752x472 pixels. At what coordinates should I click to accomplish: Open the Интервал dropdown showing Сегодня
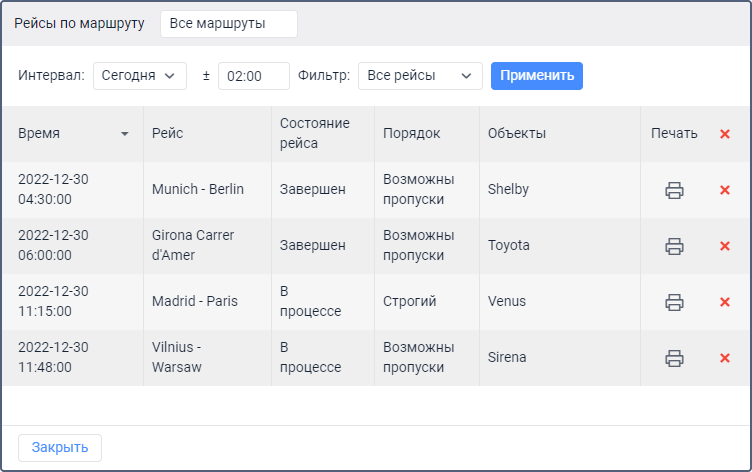pyautogui.click(x=140, y=76)
